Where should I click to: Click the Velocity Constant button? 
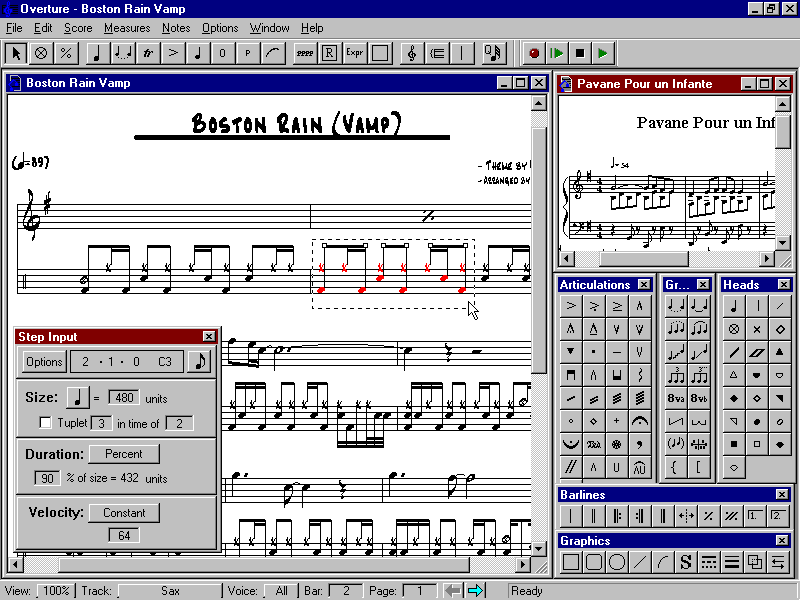[123, 512]
